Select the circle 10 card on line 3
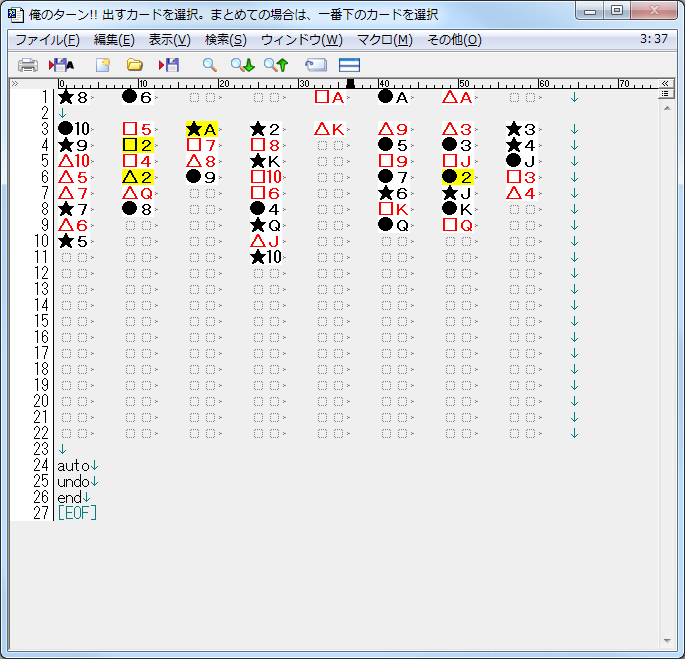This screenshot has height=659, width=685. pos(73,129)
